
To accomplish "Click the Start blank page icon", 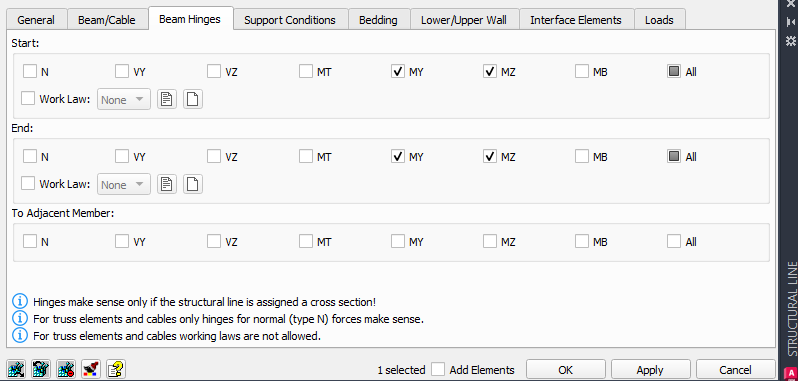I will tap(192, 99).
